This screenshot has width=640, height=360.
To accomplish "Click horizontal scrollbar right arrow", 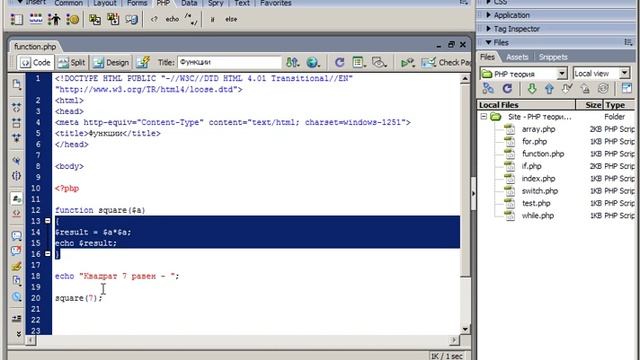I will coord(454,340).
